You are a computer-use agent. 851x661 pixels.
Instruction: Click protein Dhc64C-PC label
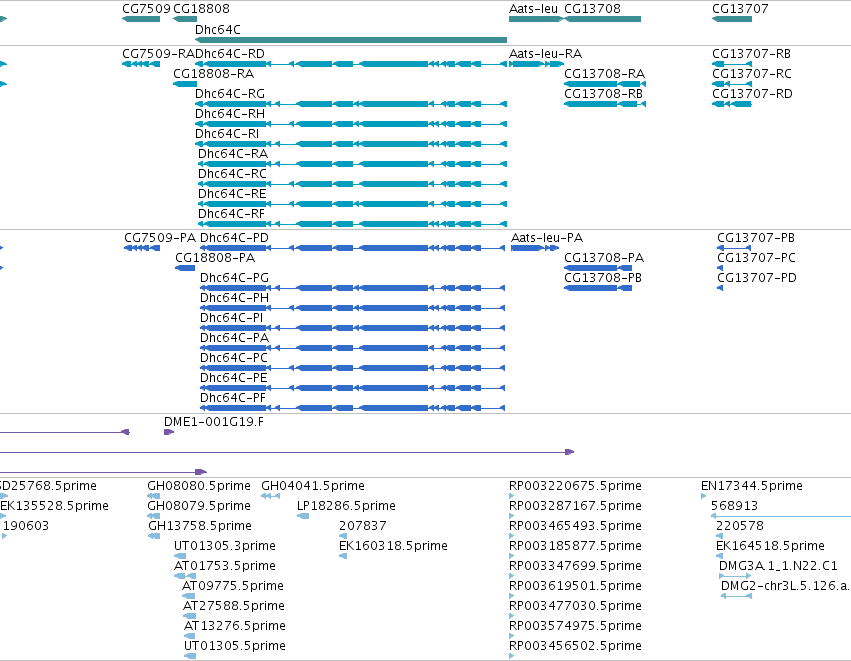234,358
